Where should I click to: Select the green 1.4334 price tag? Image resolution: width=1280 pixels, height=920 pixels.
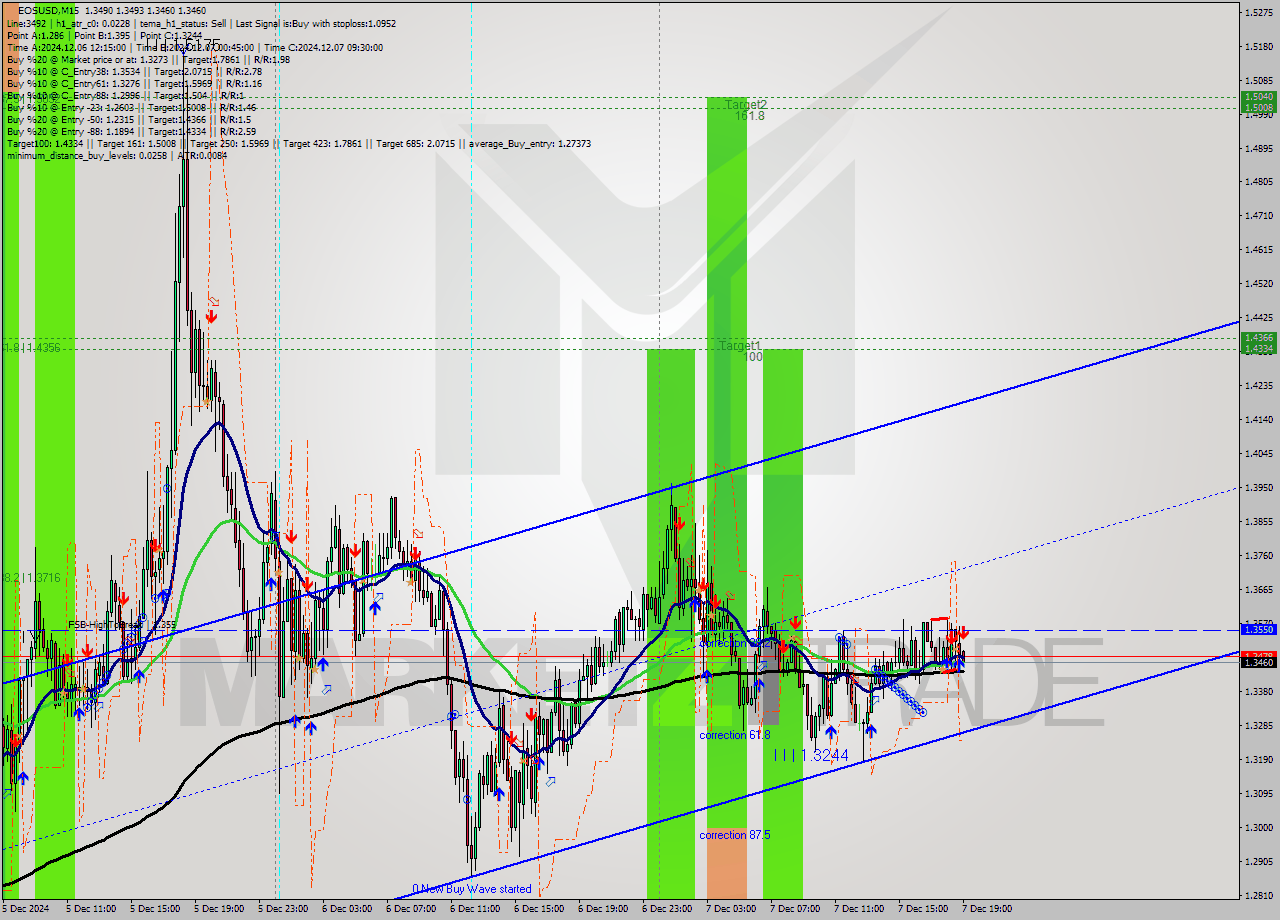[1257, 347]
